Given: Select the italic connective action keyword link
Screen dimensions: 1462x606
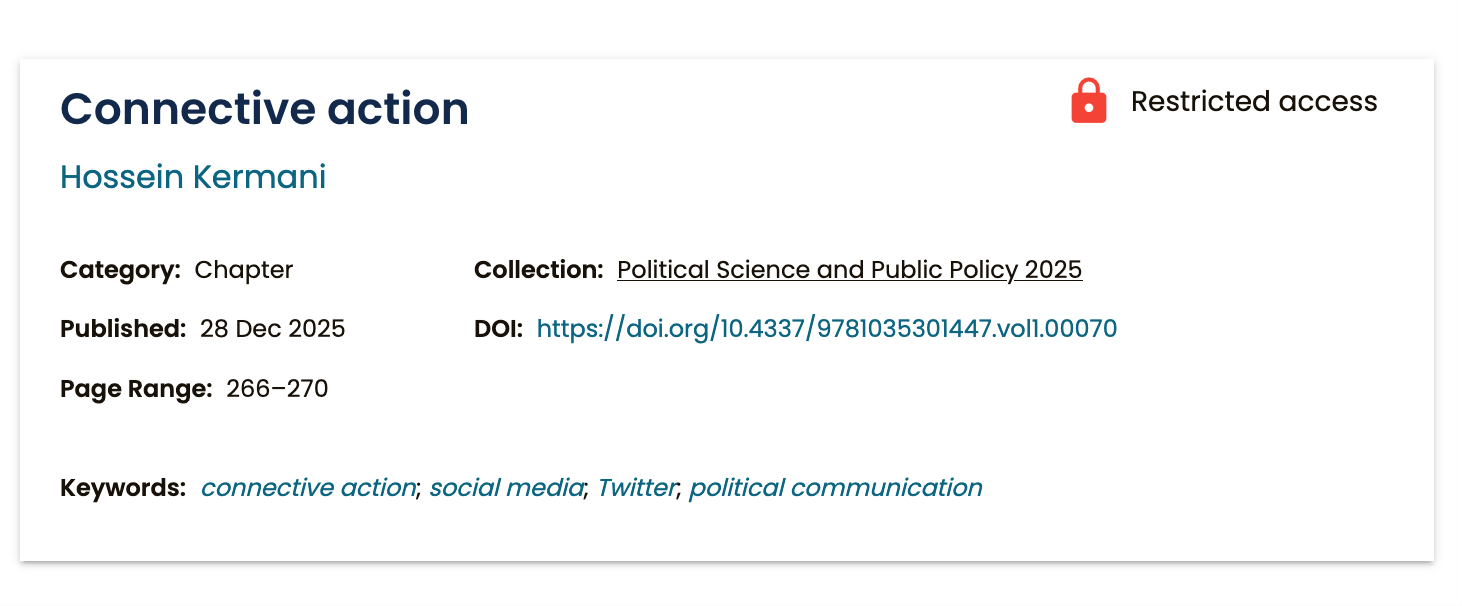Looking at the screenshot, I should click(x=308, y=488).
